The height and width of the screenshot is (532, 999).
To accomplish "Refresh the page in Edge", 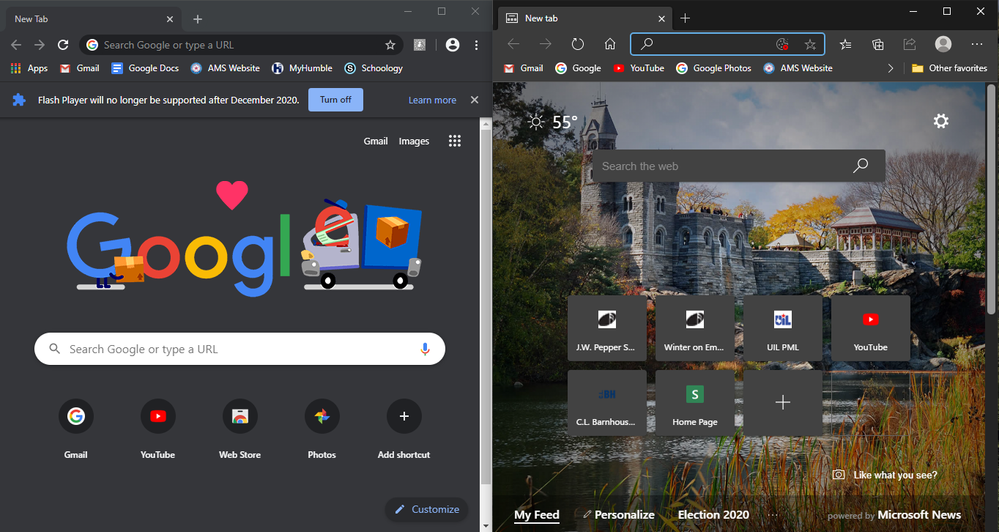I will pos(577,44).
